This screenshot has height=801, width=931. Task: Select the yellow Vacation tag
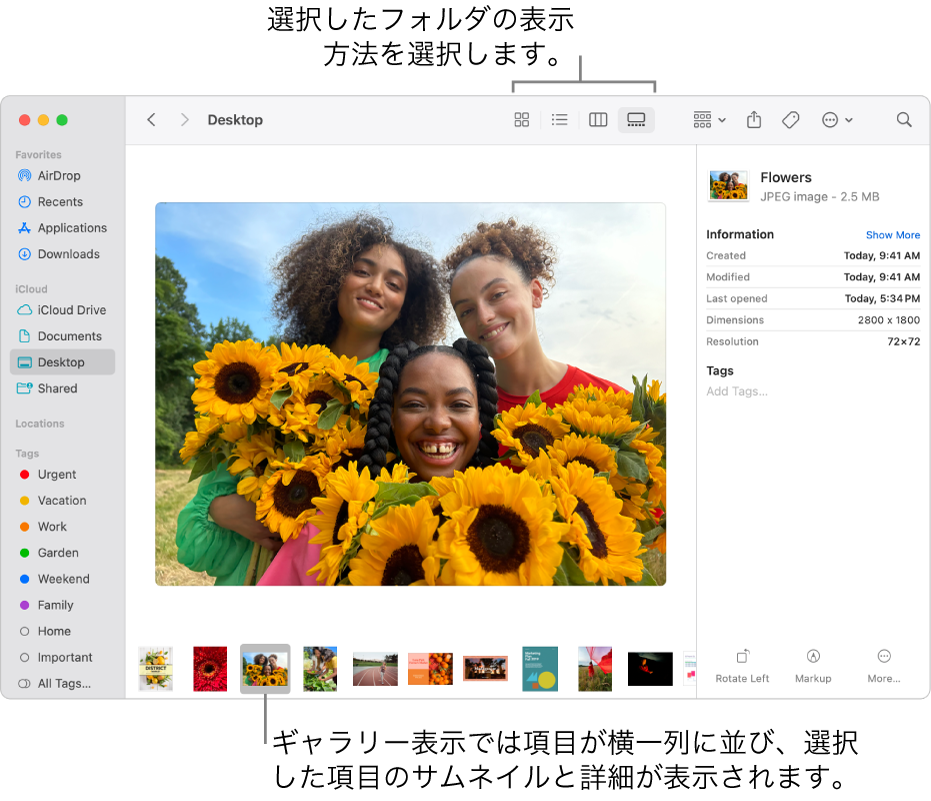63,501
